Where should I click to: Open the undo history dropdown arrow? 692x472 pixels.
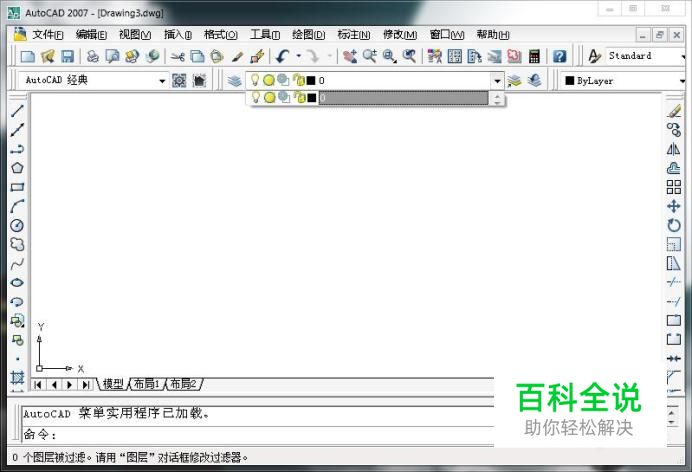pos(299,56)
